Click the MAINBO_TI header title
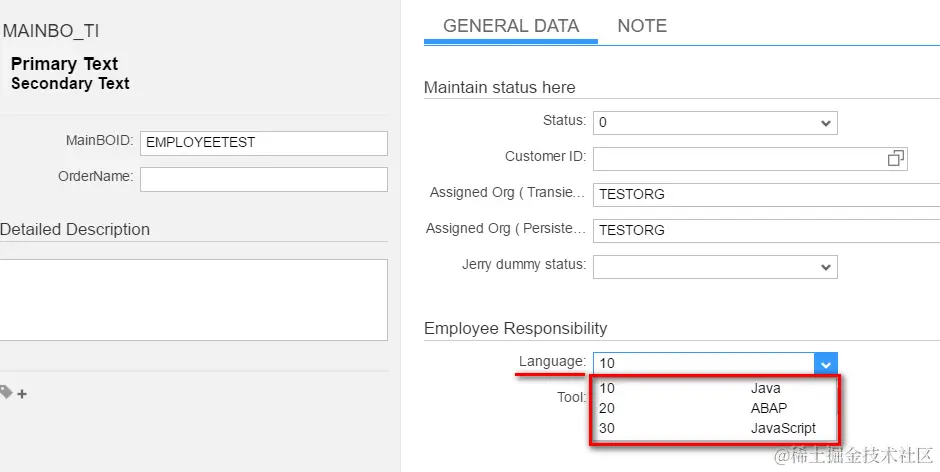The width and height of the screenshot is (940, 472). pos(51,31)
